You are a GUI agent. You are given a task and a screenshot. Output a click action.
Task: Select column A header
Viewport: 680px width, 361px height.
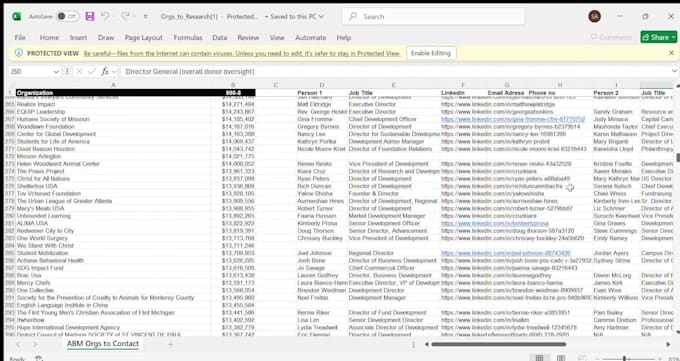pyautogui.click(x=114, y=85)
